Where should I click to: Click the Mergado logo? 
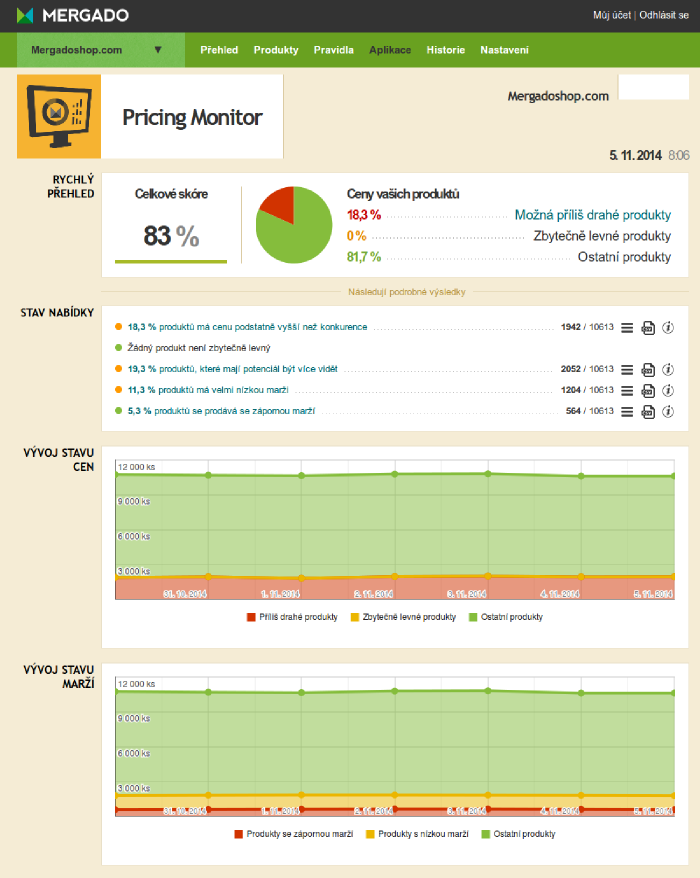point(73,15)
